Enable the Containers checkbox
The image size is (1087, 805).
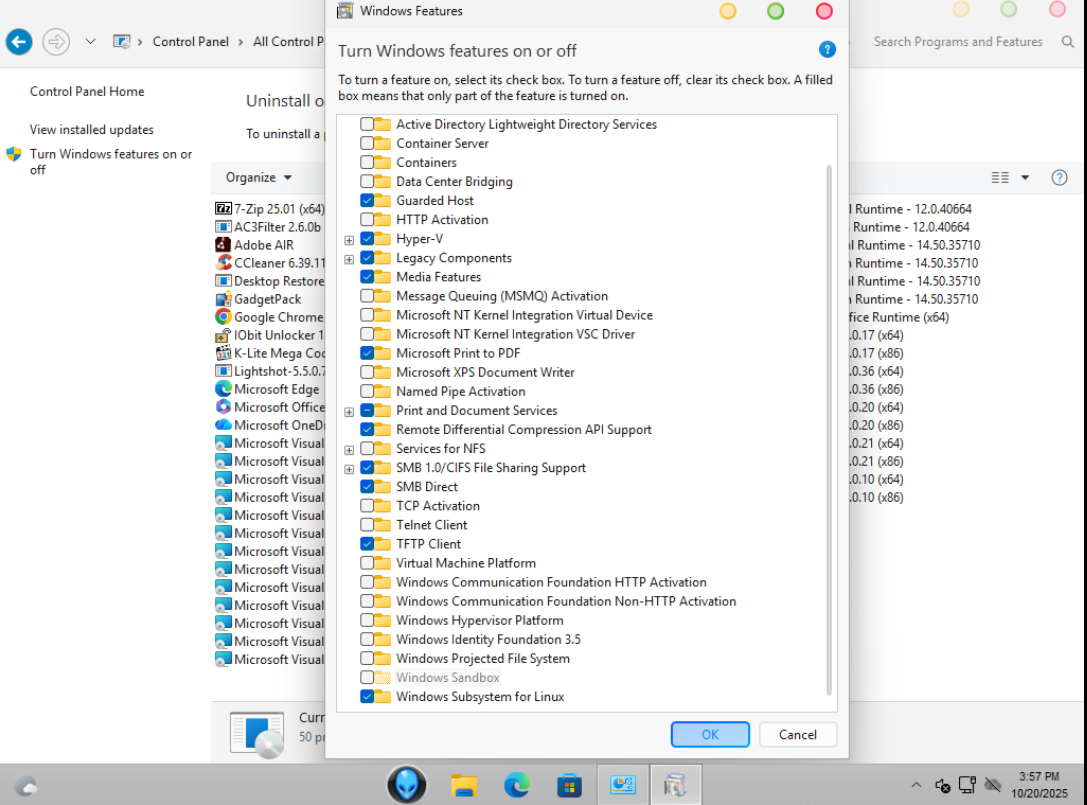(367, 162)
